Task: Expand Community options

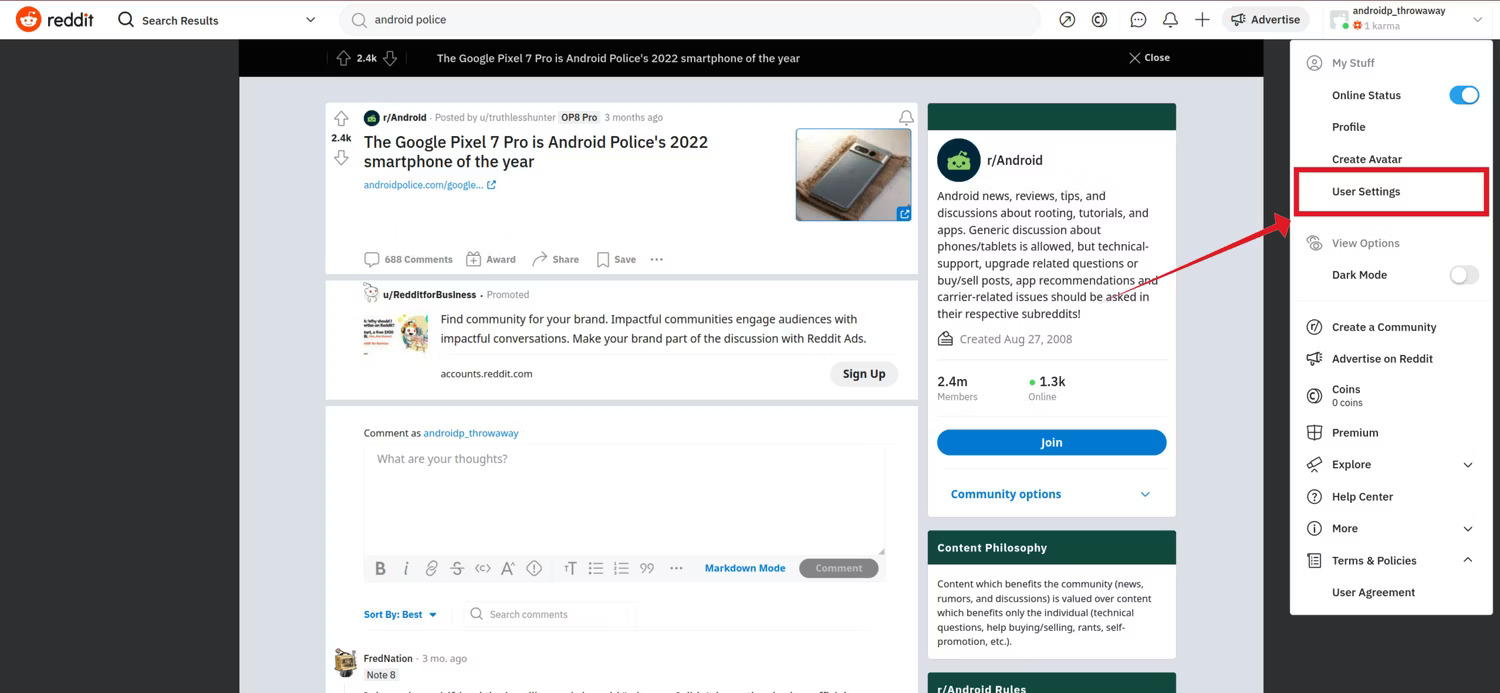Action: pyautogui.click(x=1051, y=494)
